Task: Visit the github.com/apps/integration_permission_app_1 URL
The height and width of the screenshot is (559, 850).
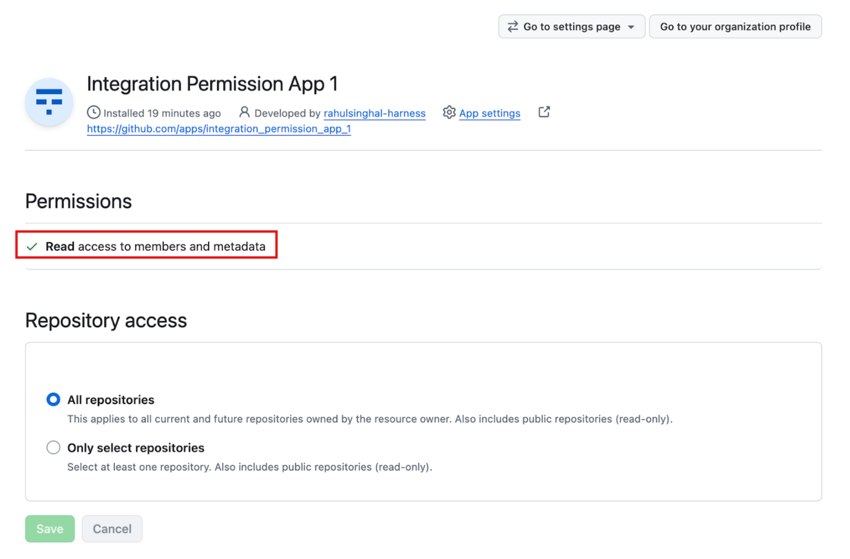Action: pos(218,129)
